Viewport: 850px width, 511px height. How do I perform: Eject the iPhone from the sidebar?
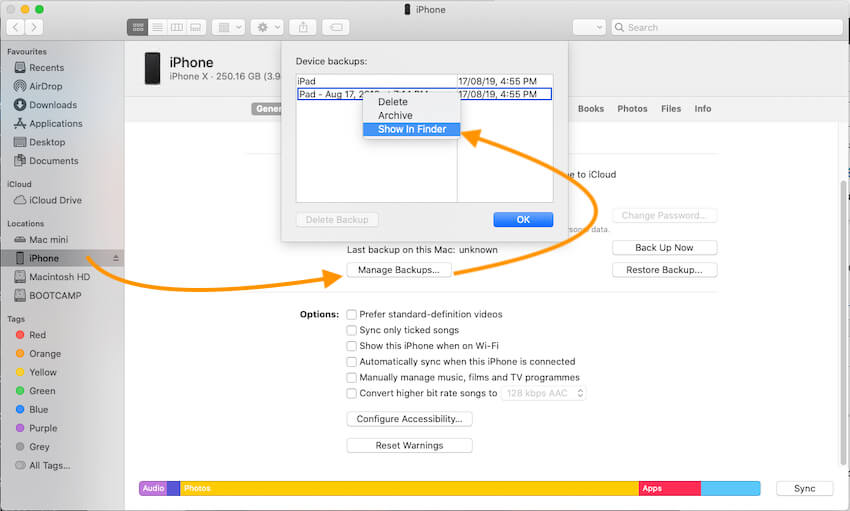coord(115,258)
